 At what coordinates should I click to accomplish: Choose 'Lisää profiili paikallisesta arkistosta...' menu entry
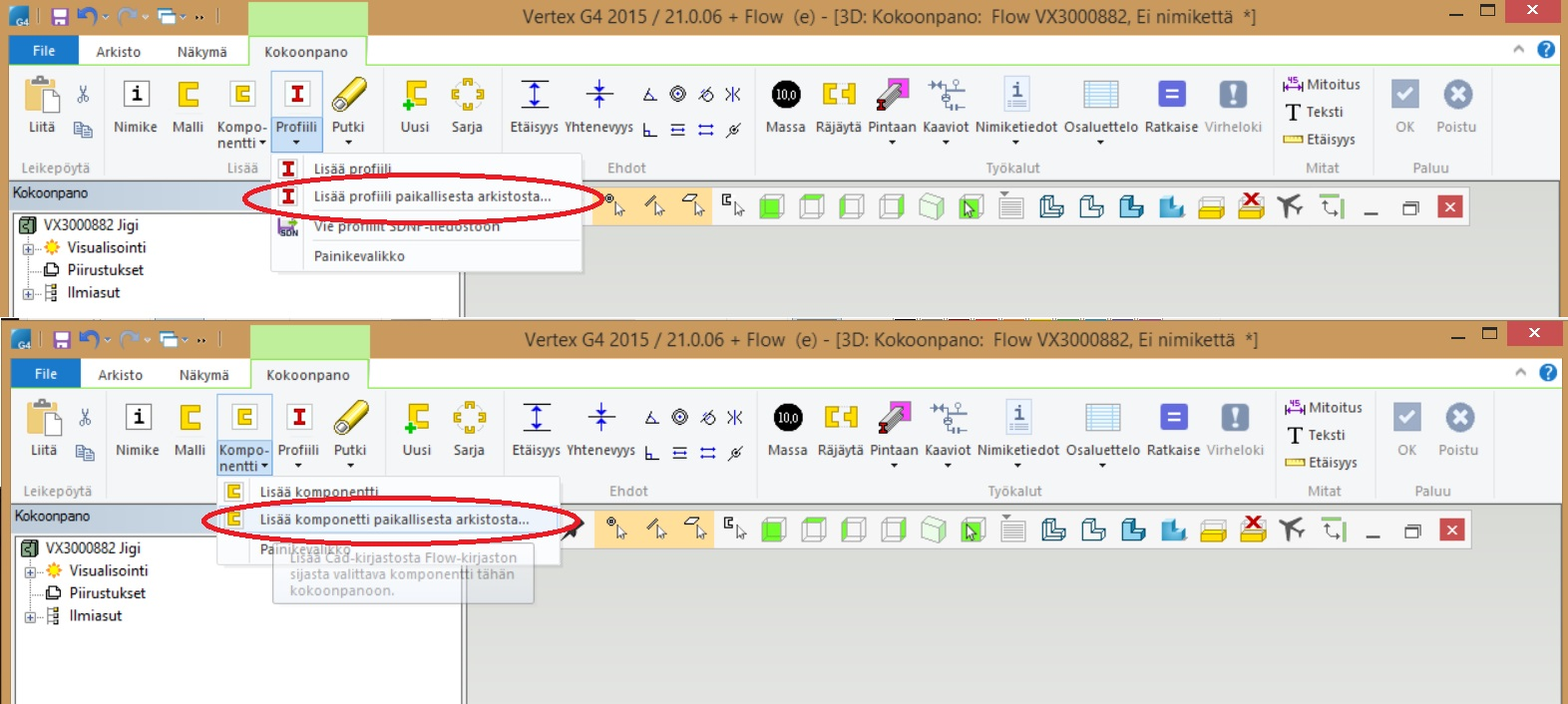pyautogui.click(x=431, y=196)
